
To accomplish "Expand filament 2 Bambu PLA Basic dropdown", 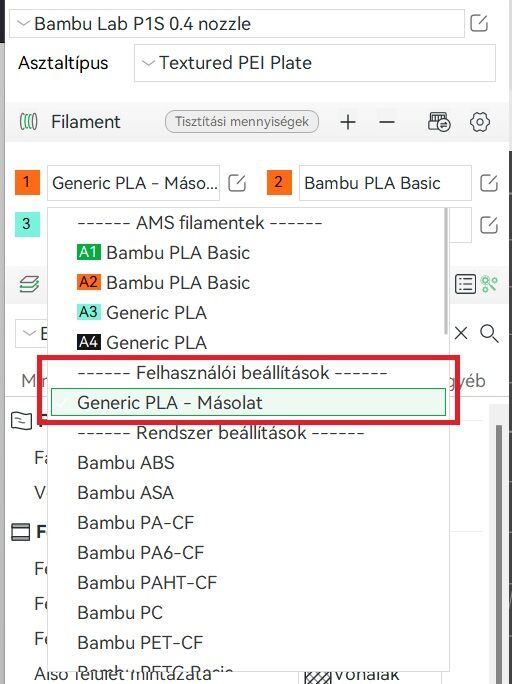I will (x=385, y=183).
